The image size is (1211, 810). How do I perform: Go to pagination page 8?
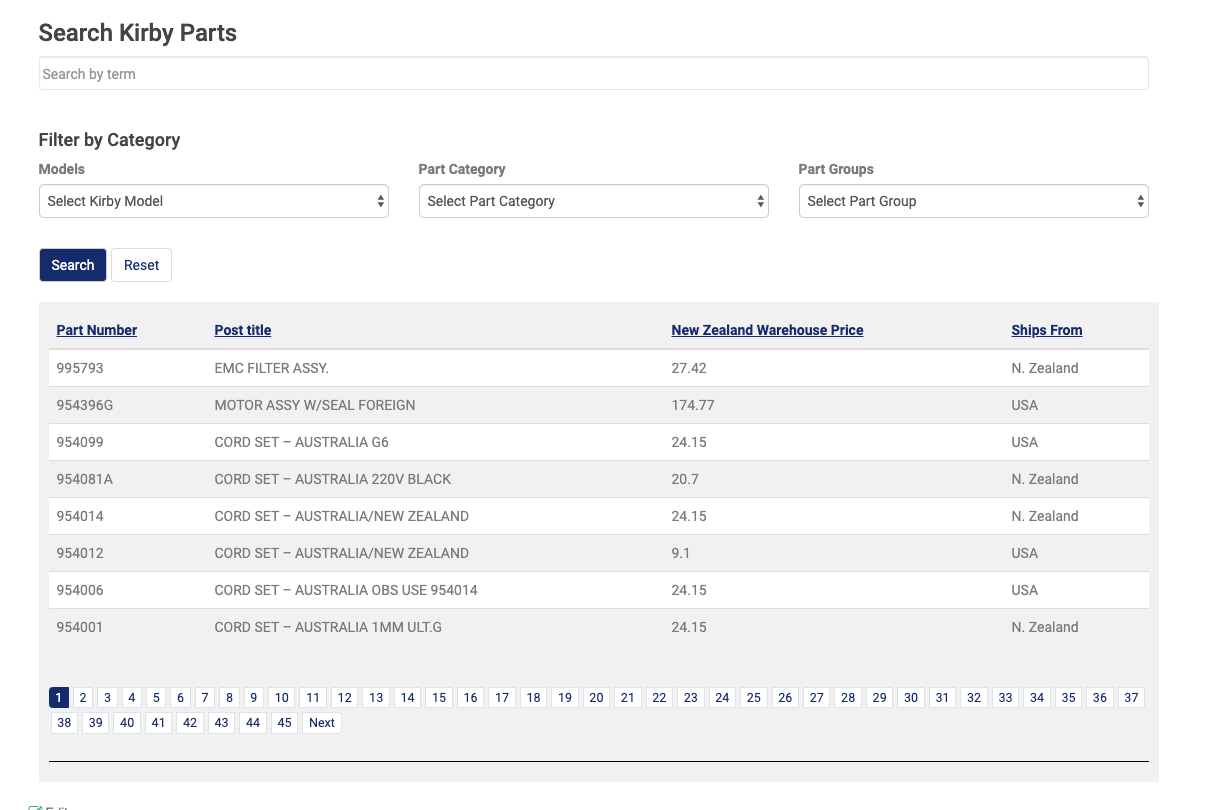point(229,698)
